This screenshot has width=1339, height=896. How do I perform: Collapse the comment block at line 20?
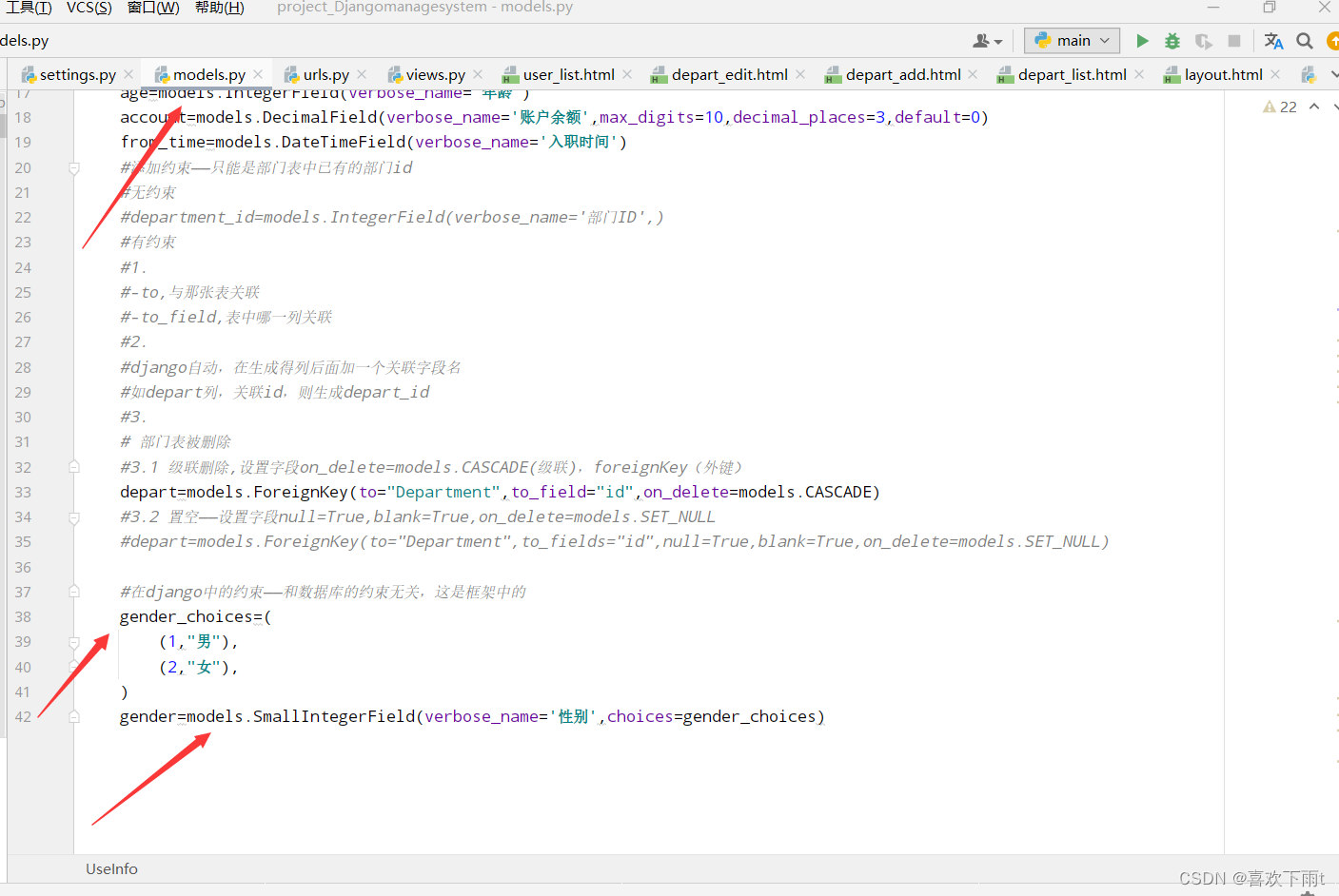pyautogui.click(x=74, y=168)
